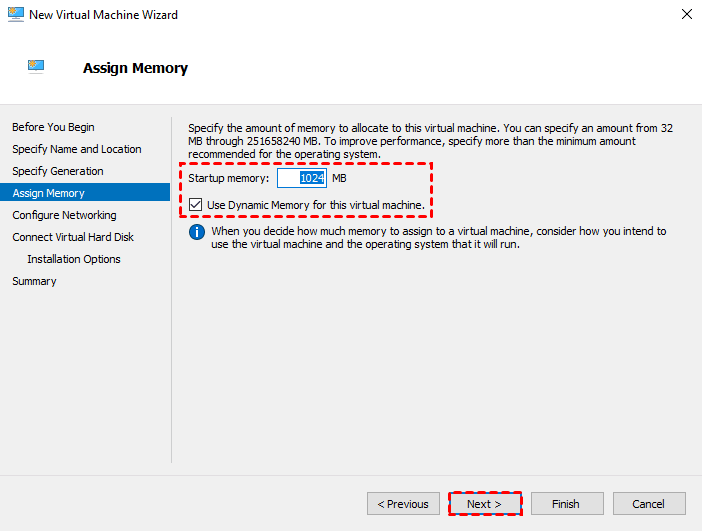Open Specify Name and Location step
Screen dimensions: 702x531
77,149
